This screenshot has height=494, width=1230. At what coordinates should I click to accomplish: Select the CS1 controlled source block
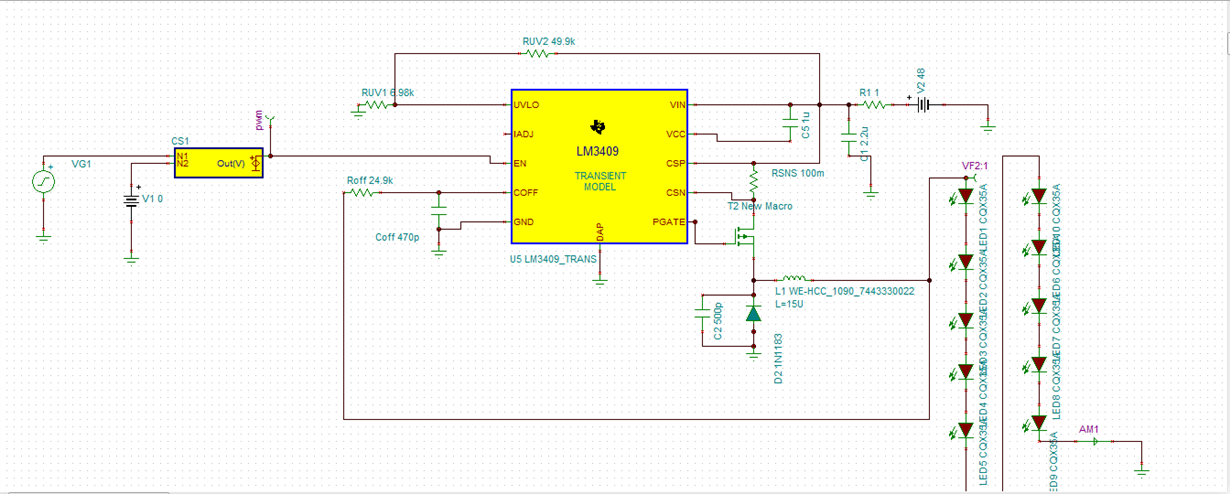pyautogui.click(x=219, y=163)
